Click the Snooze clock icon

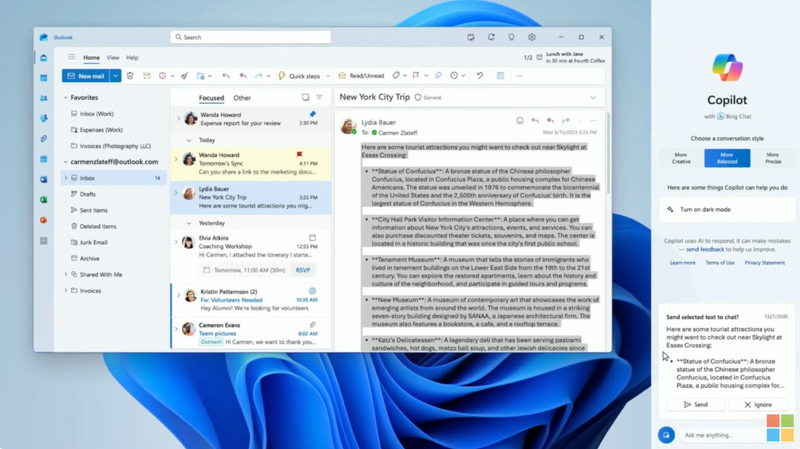pyautogui.click(x=454, y=76)
